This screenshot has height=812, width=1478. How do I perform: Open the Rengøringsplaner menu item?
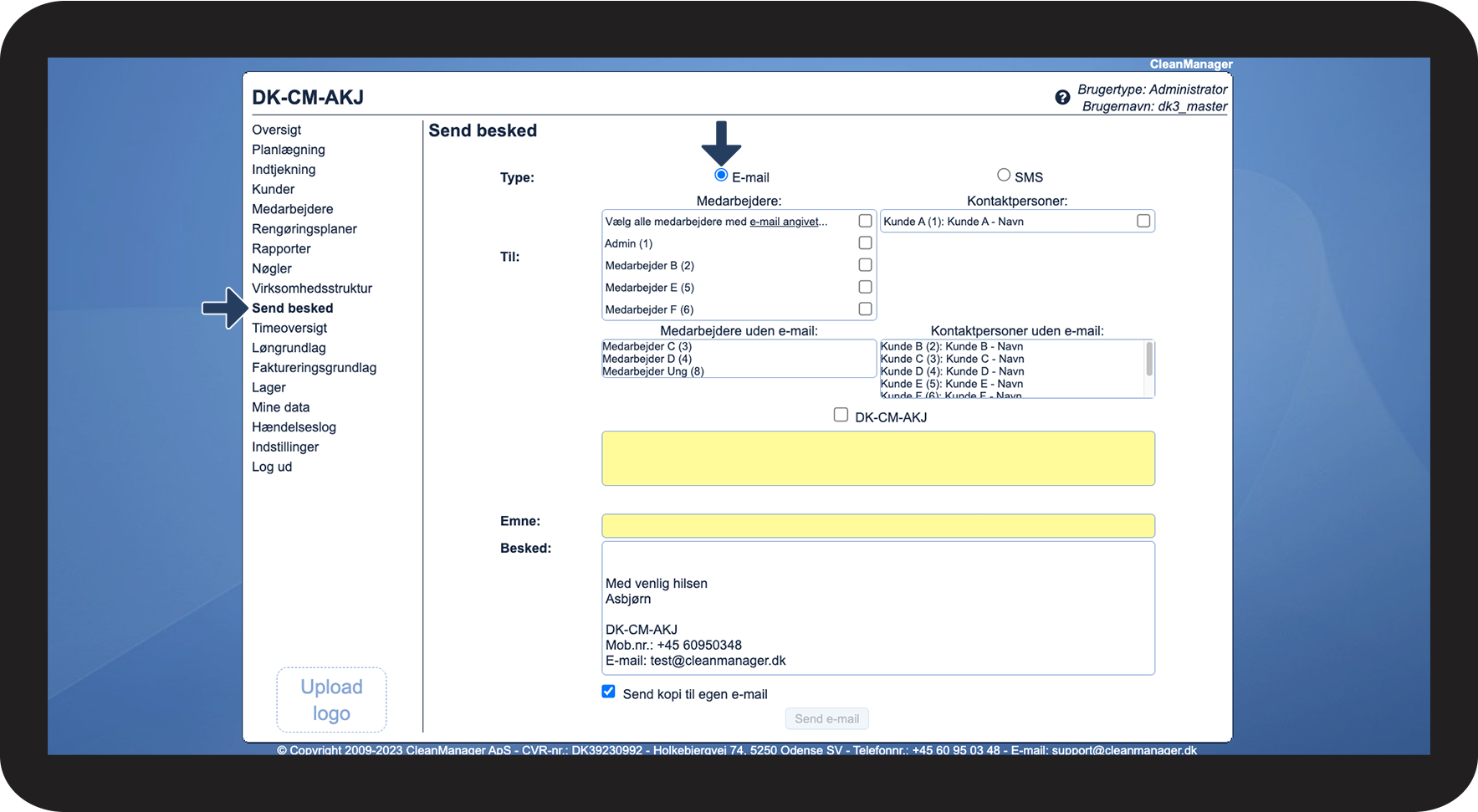click(x=304, y=229)
